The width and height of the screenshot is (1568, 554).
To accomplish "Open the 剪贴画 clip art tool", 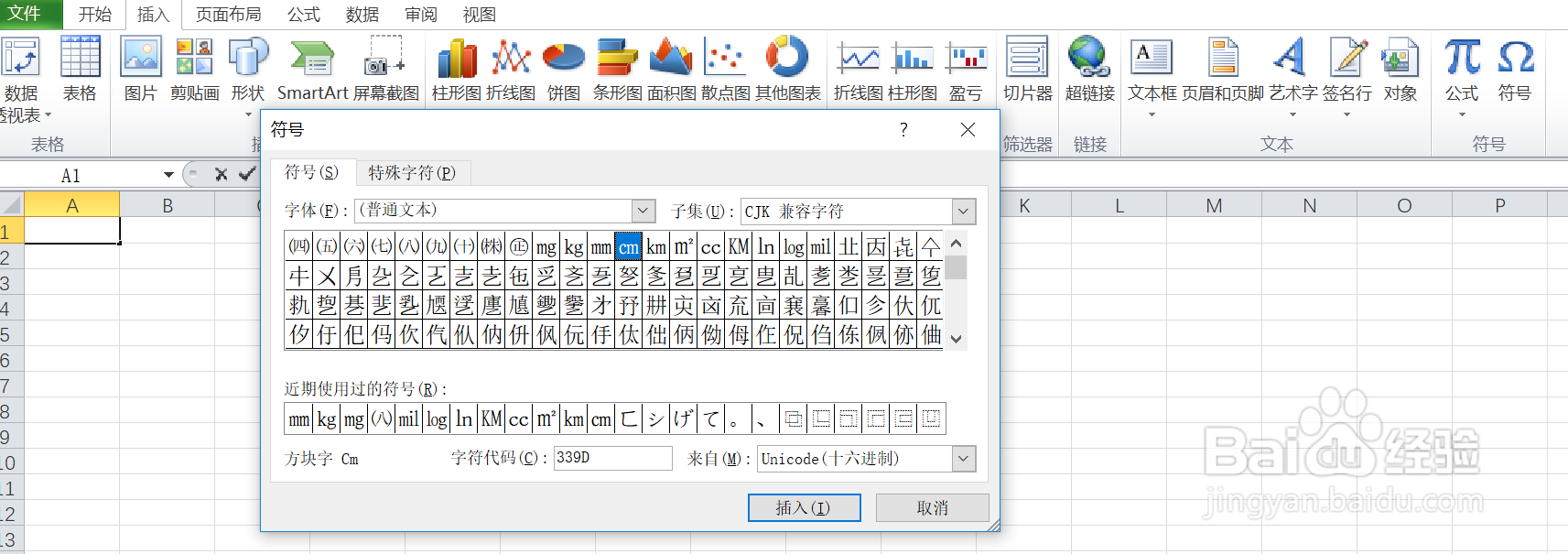I will click(194, 70).
